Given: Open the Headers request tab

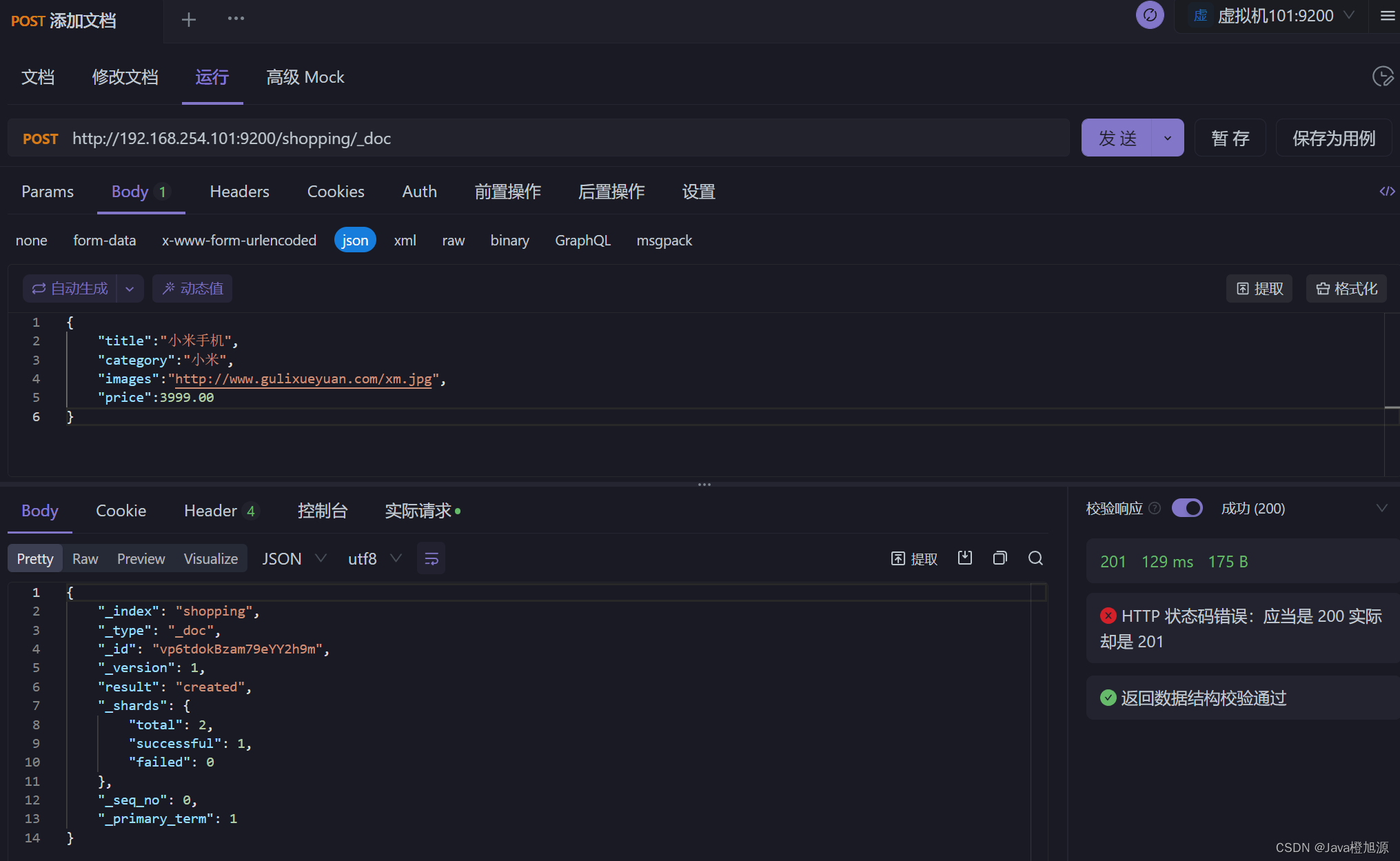Looking at the screenshot, I should [239, 191].
